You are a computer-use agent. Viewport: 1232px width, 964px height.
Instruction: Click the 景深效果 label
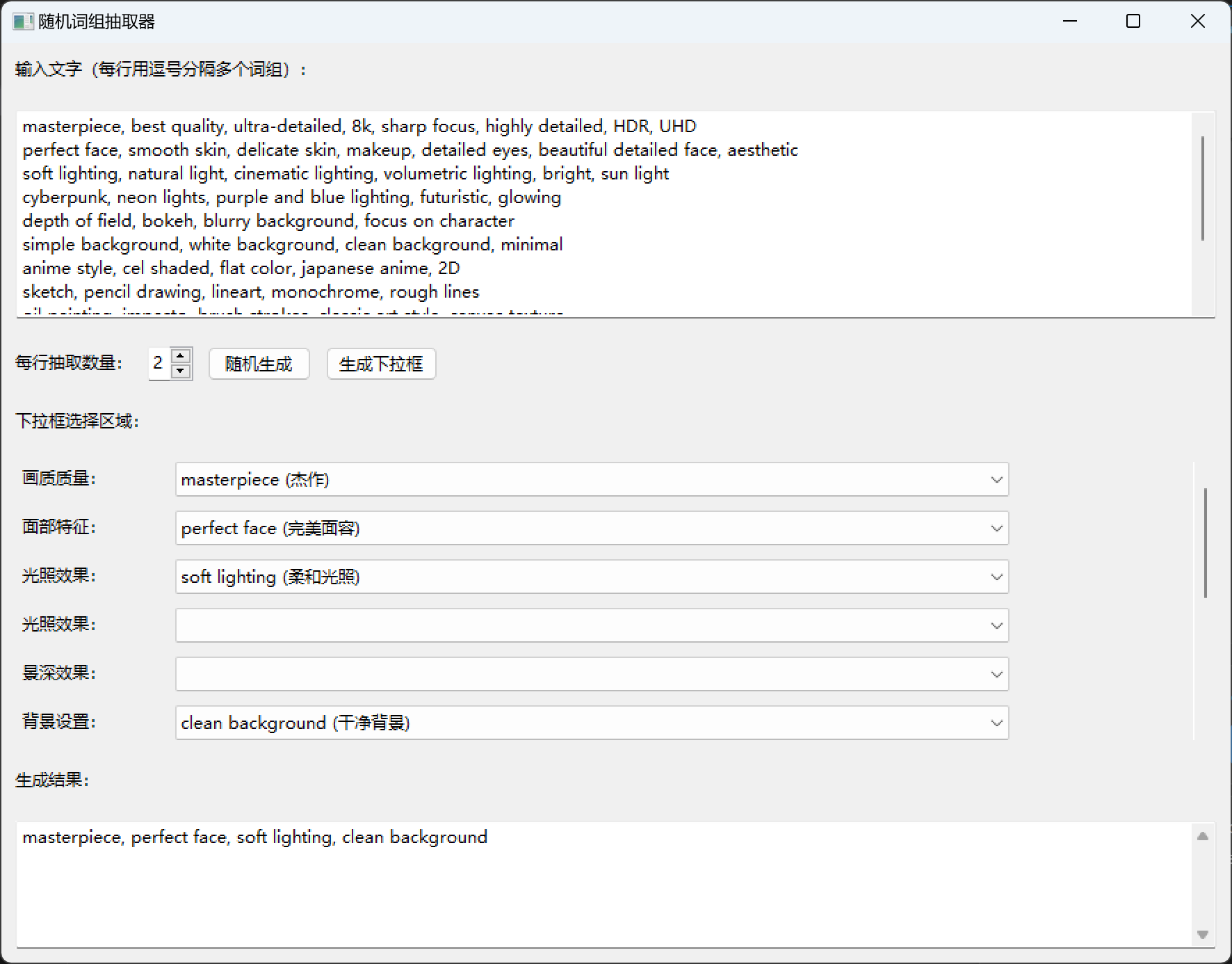(59, 673)
